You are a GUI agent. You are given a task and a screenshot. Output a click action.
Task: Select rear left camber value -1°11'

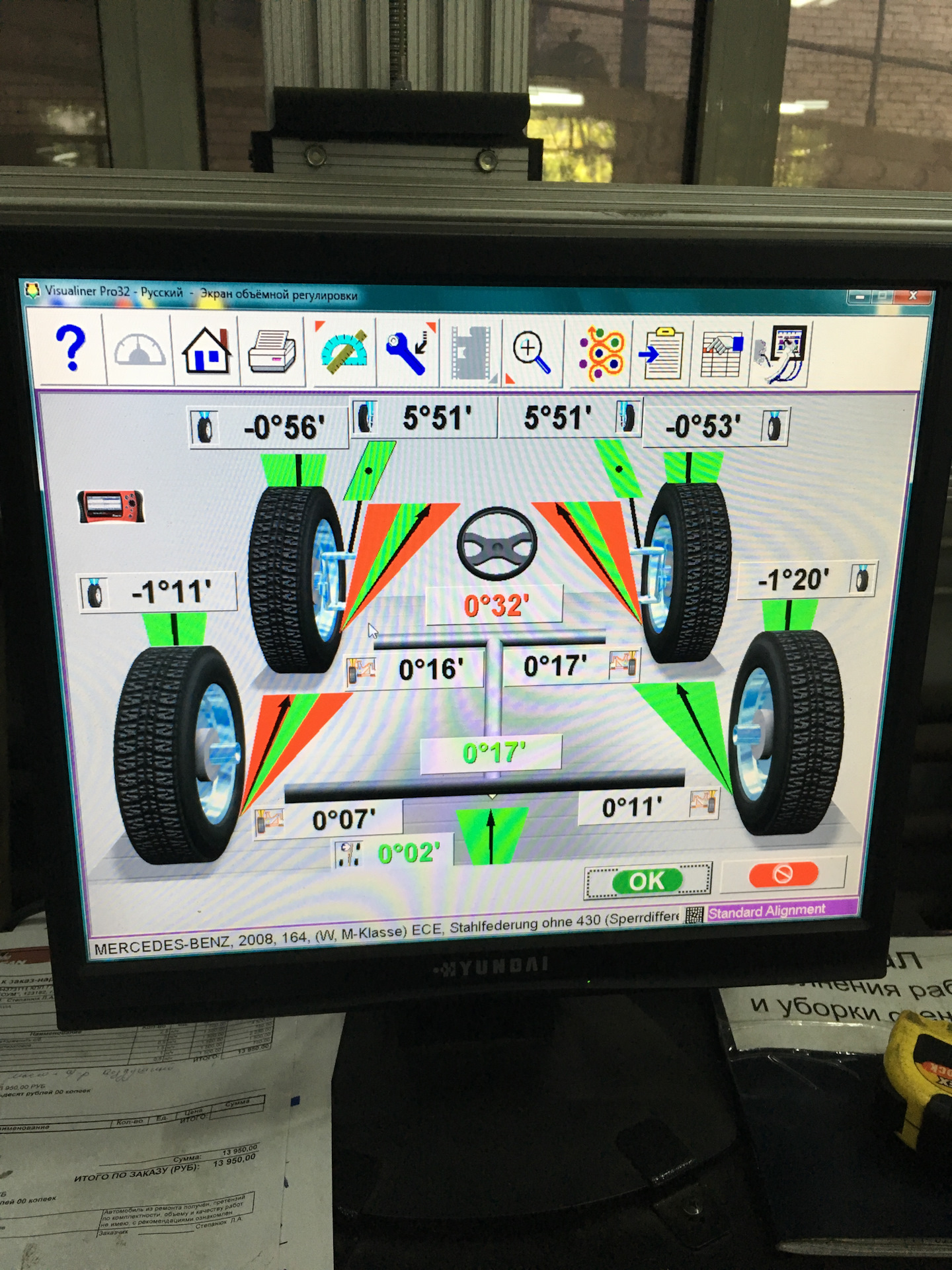point(172,591)
